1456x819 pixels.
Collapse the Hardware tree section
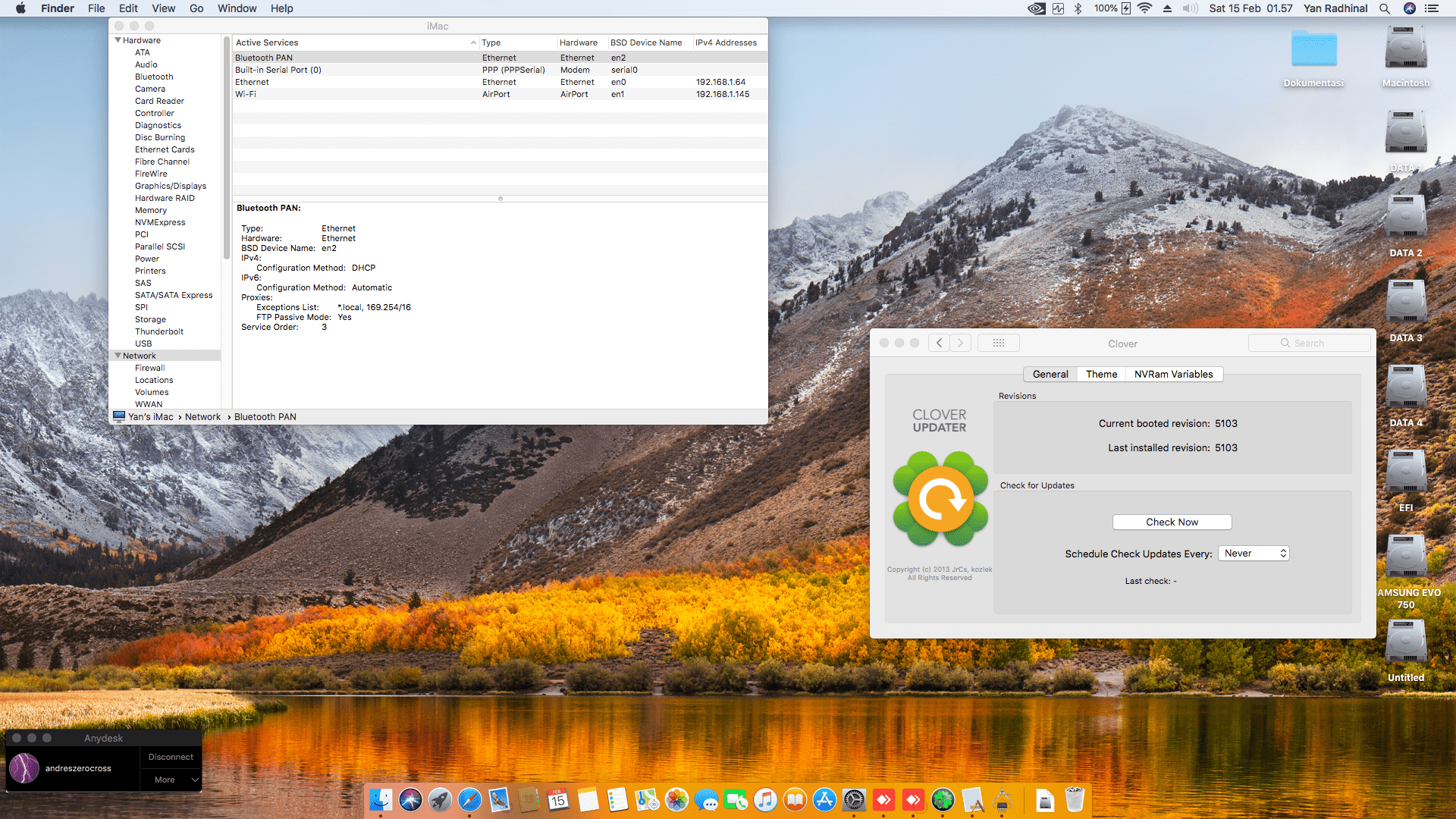(x=118, y=40)
